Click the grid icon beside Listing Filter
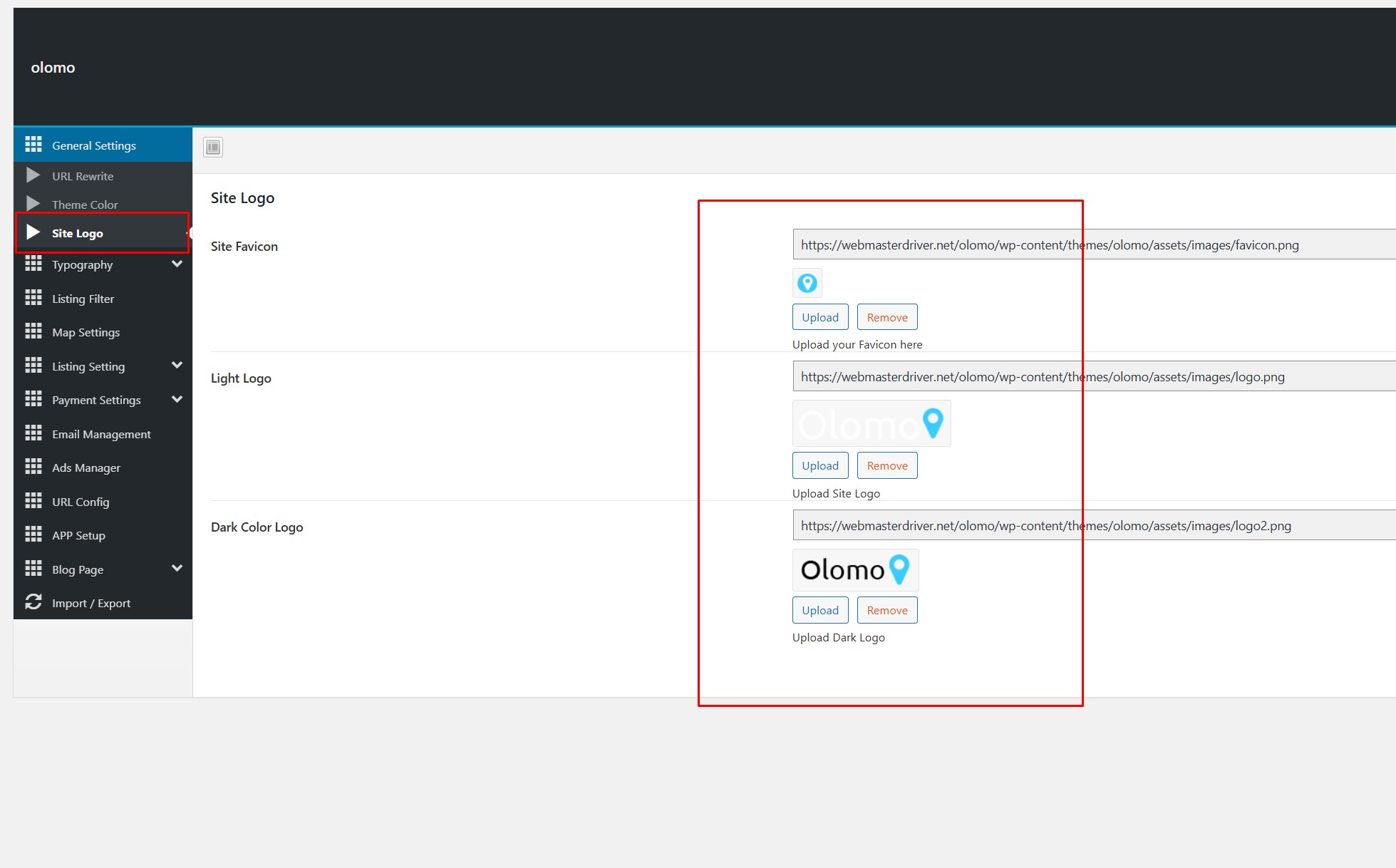This screenshot has width=1396, height=868. click(x=33, y=298)
